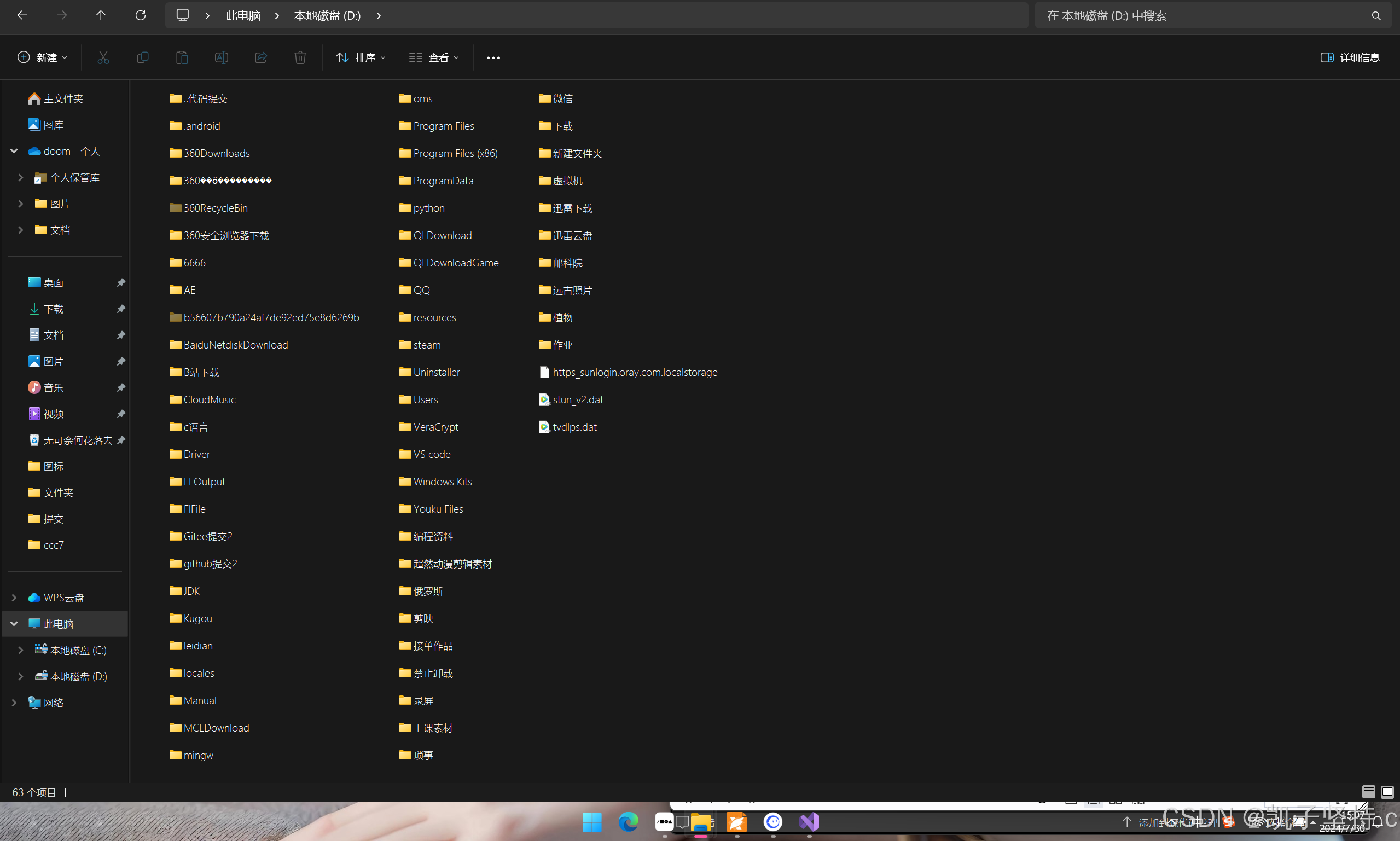1400x841 pixels.
Task: Toggle the 详细信息 details pane
Action: click(1350, 57)
